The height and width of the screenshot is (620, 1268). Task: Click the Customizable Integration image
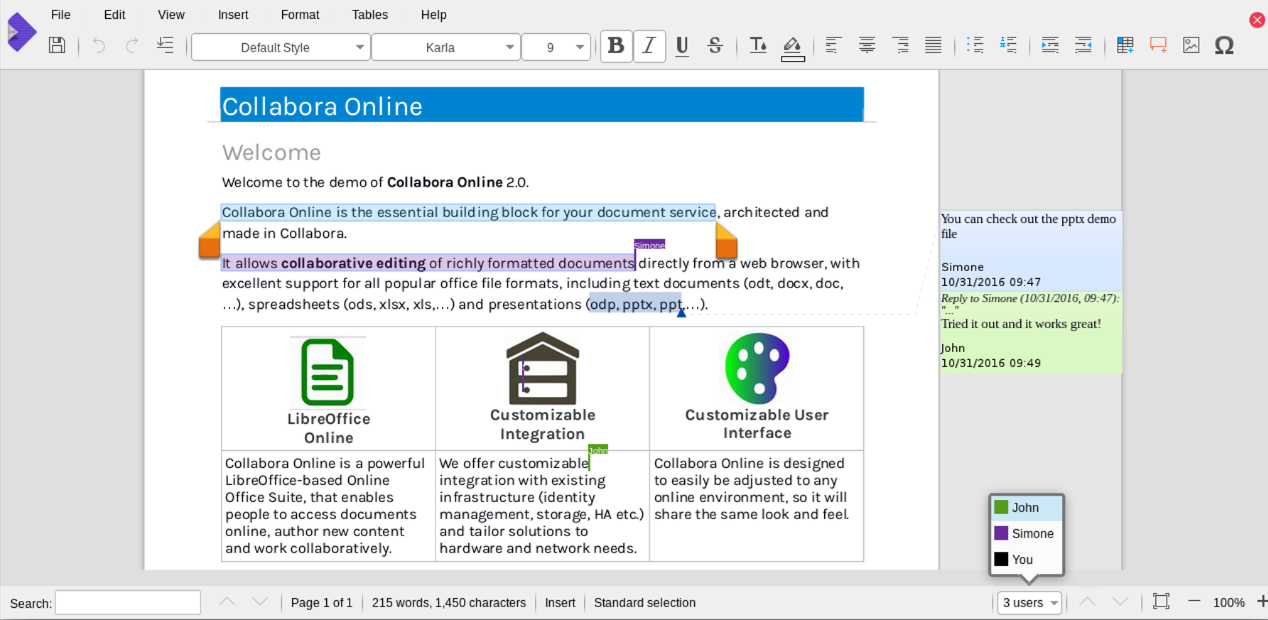542,368
